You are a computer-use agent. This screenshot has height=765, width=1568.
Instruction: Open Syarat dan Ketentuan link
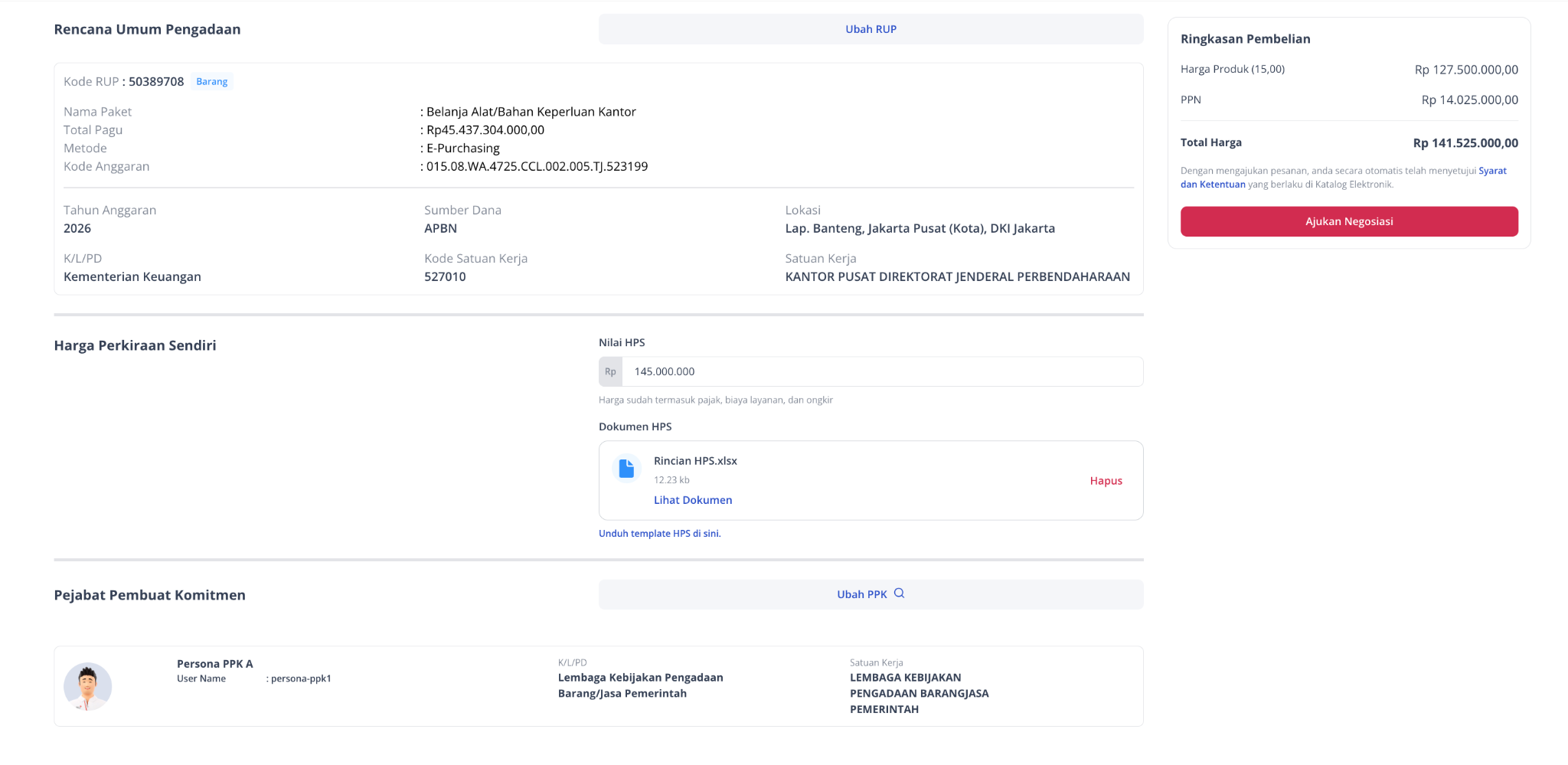tap(1344, 178)
